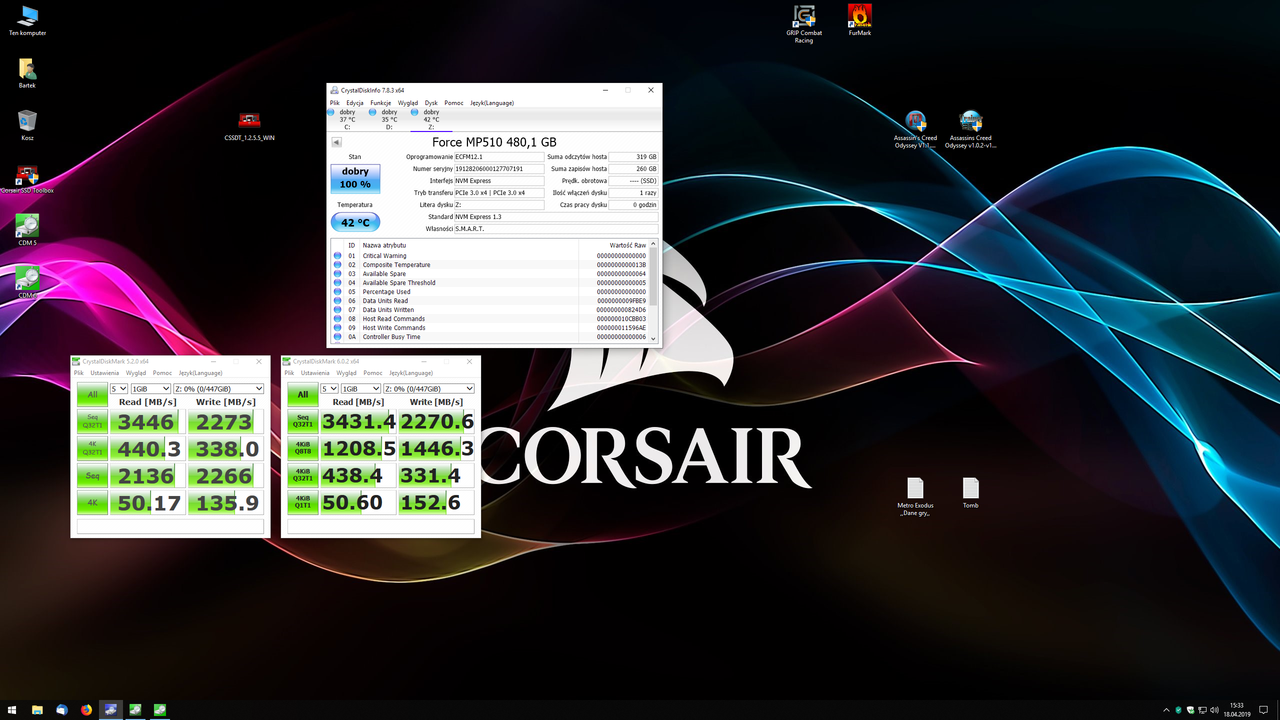Viewport: 1280px width, 720px height.
Task: Run 4KiB Q1T1 test in CrystalDiskMark 6.0.2
Action: [x=303, y=503]
